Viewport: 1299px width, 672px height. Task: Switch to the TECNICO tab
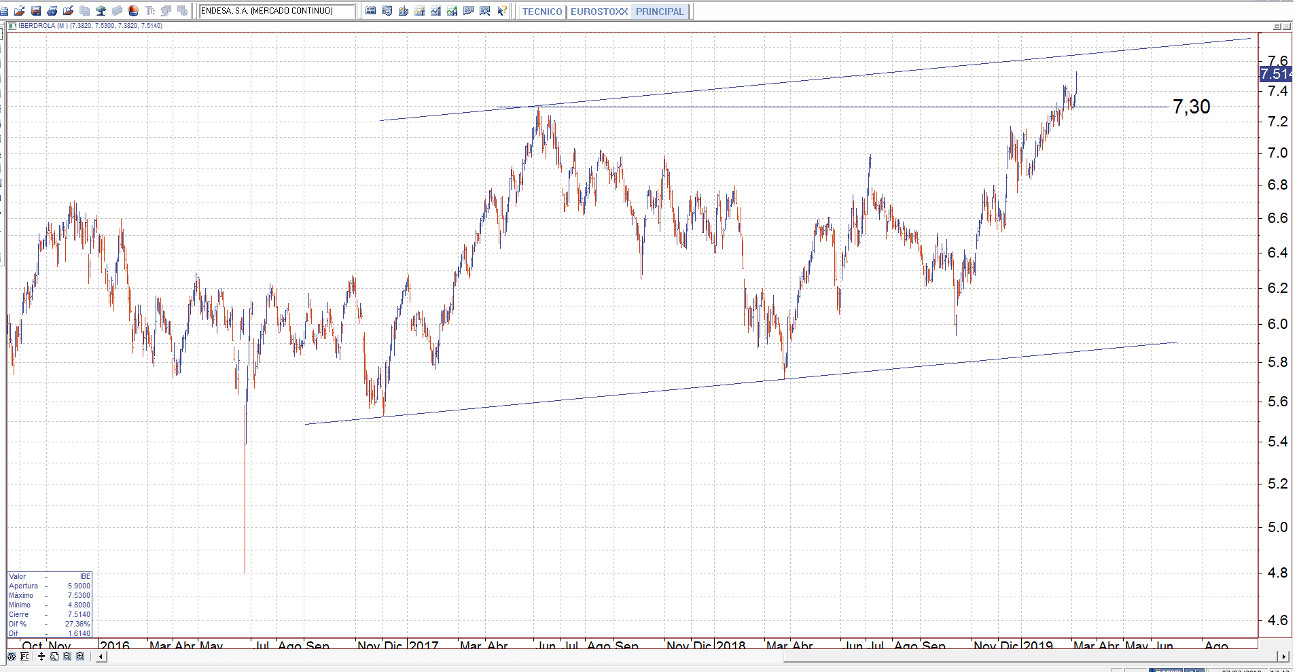pos(542,11)
